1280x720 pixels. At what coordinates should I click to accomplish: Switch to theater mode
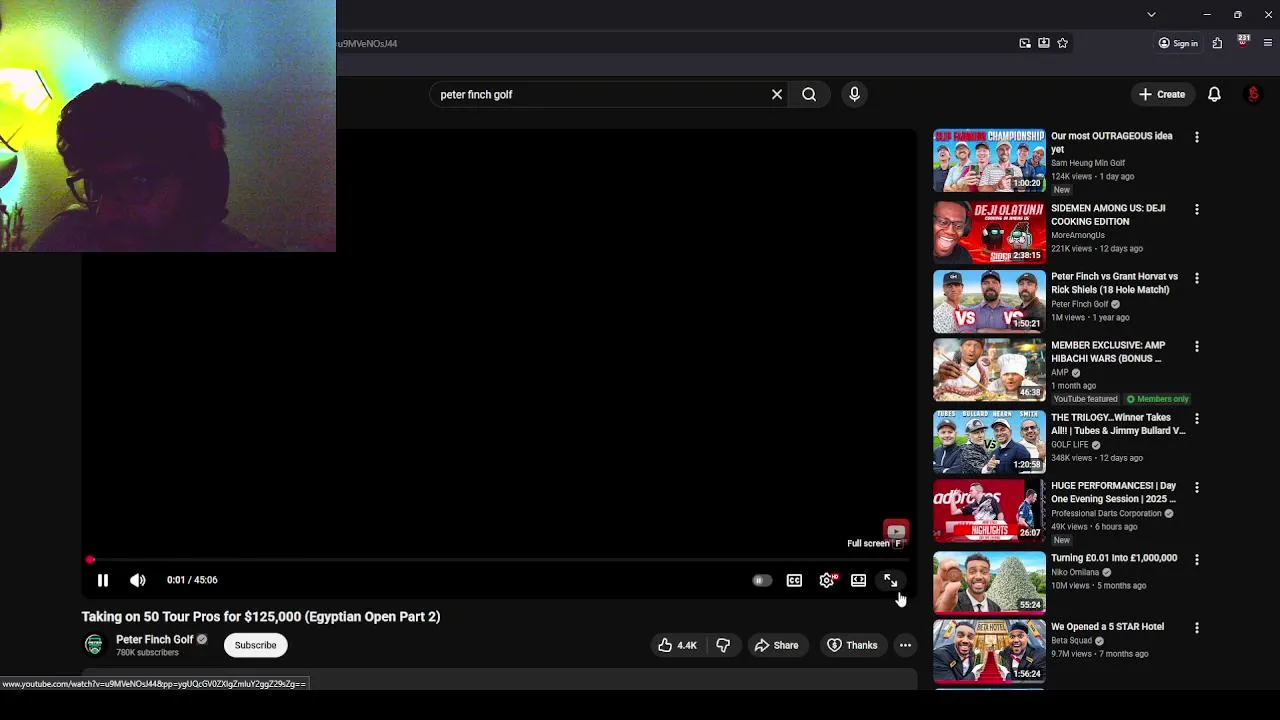858,580
